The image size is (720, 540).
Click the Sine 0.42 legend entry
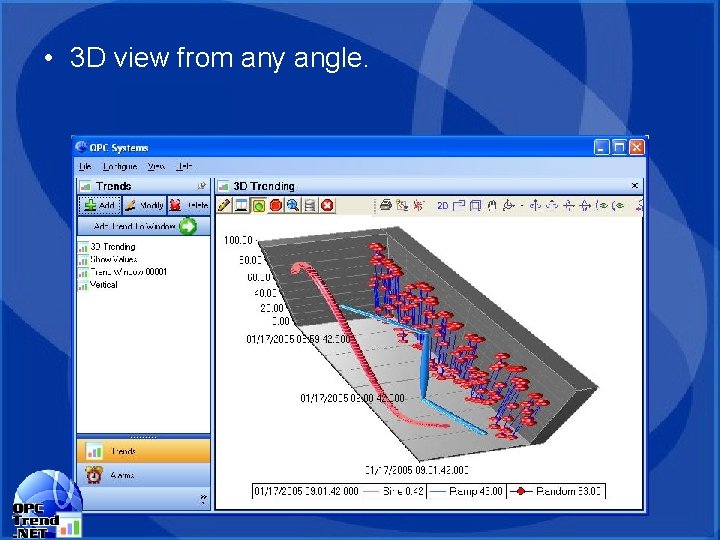tap(394, 491)
